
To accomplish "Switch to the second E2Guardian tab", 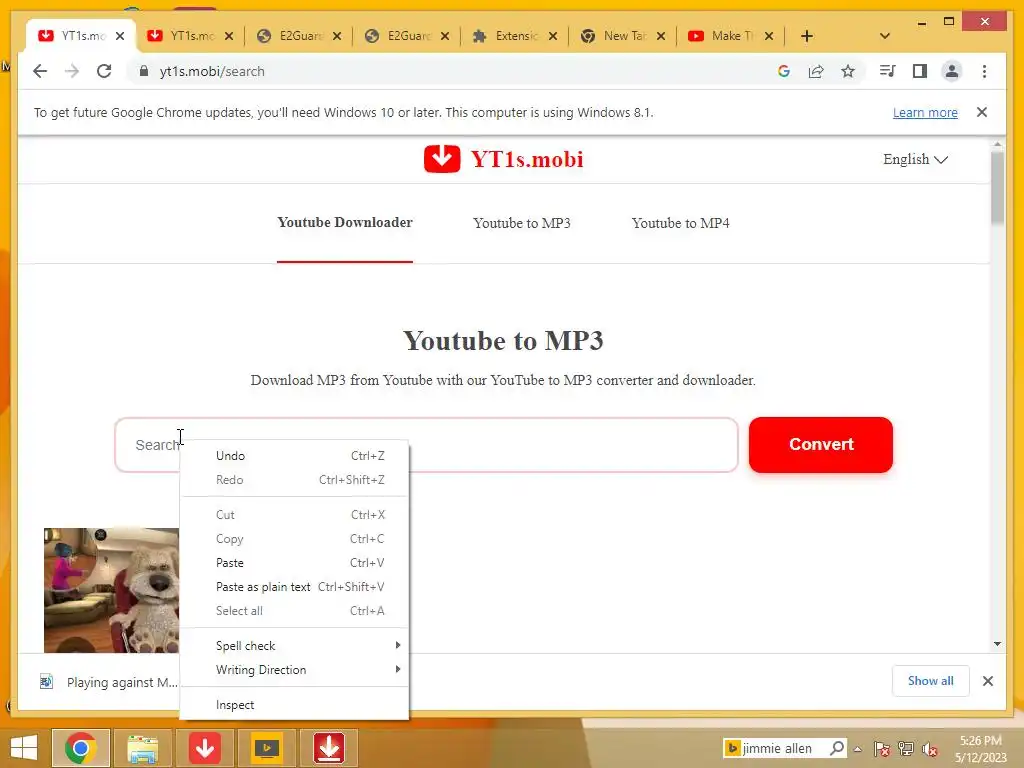I will 408,36.
